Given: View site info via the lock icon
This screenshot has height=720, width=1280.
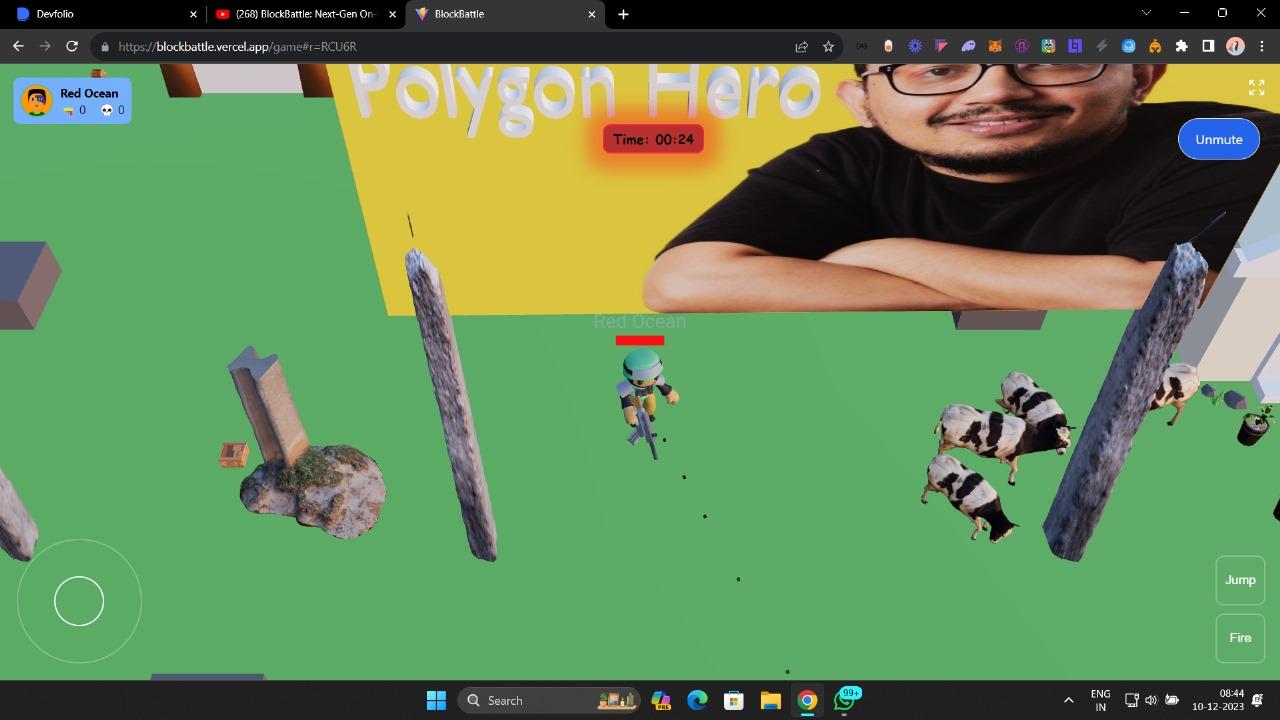Looking at the screenshot, I should click(105, 46).
